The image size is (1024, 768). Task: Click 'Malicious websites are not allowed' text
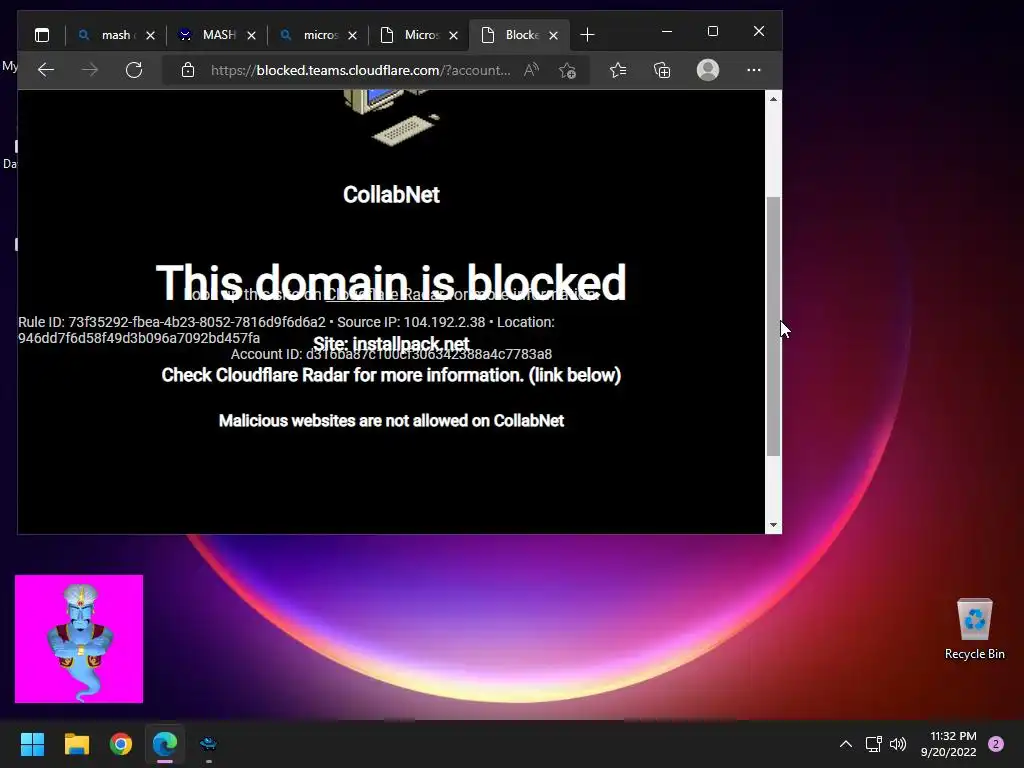tap(391, 421)
